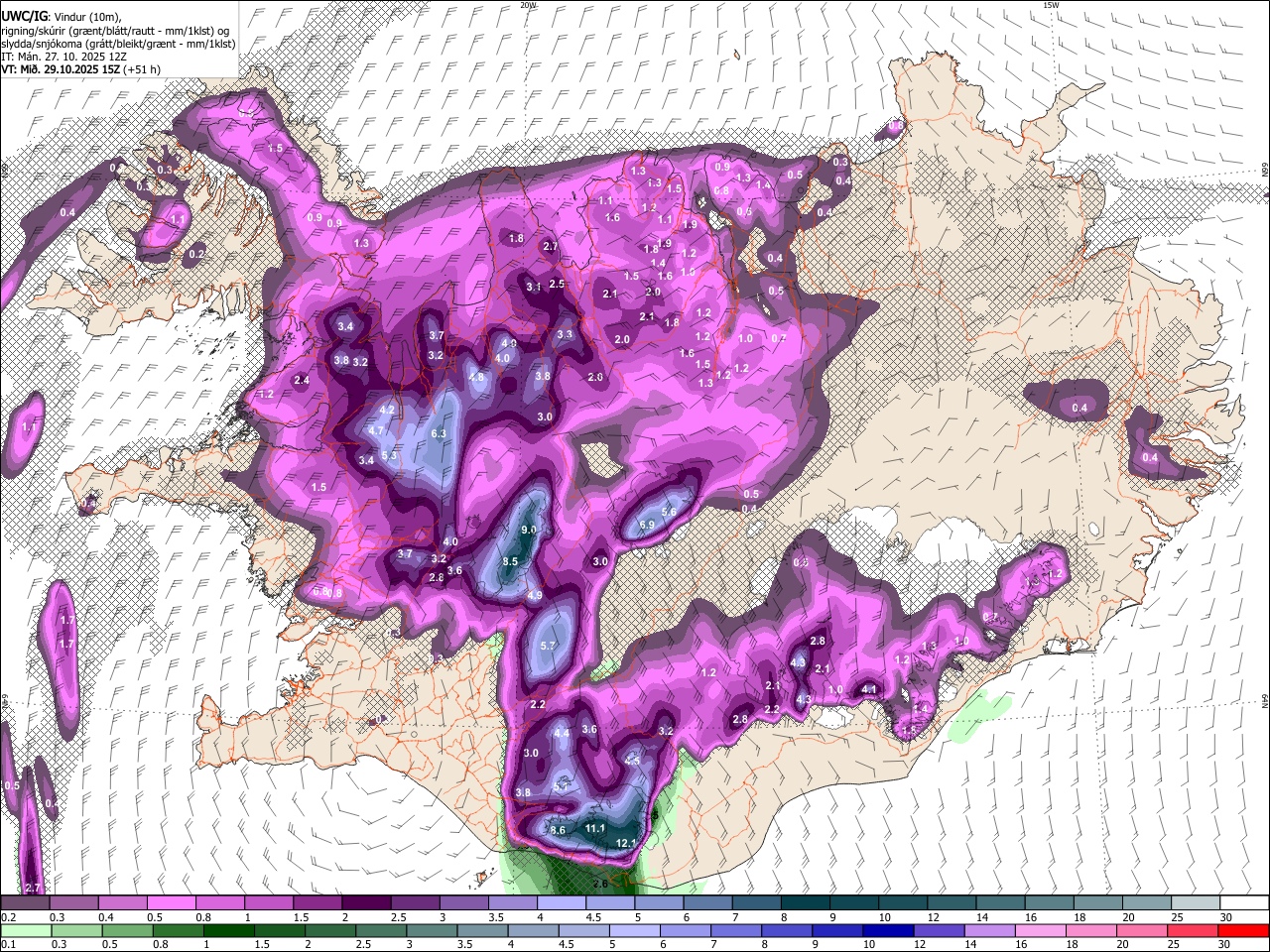This screenshot has height=952, width=1270.
Task: Select the lower legend swatch labelled 16
Action: click(x=1041, y=930)
